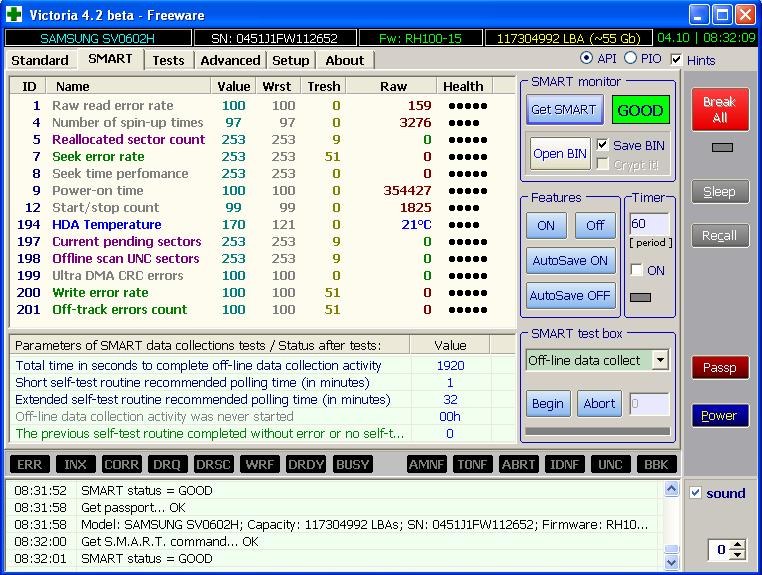The image size is (762, 575).
Task: Decrease the bottom-right spinner value
Action: [738, 554]
